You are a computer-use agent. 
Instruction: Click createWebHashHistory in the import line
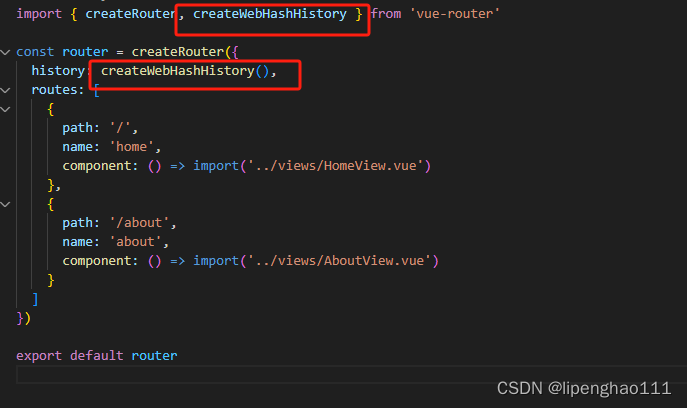(270, 14)
